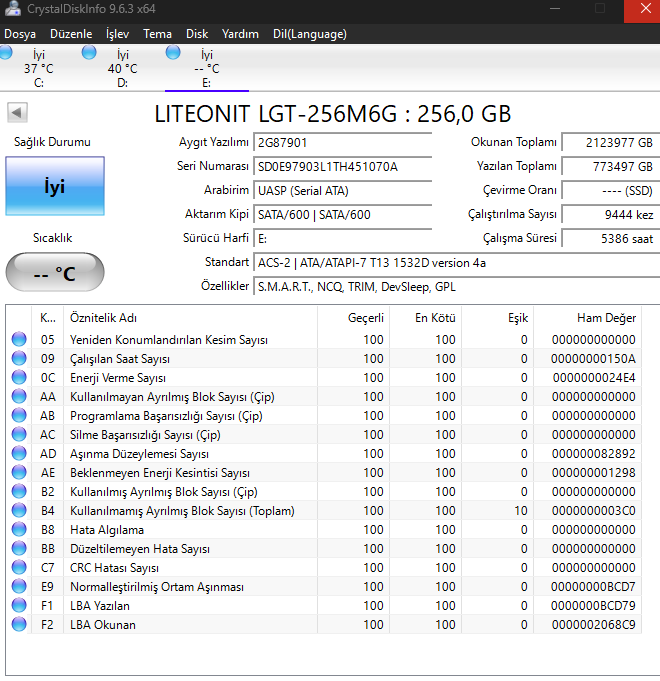This screenshot has height=681, width=660.
Task: Click status orb for attribute C7
Action: [x=19, y=567]
